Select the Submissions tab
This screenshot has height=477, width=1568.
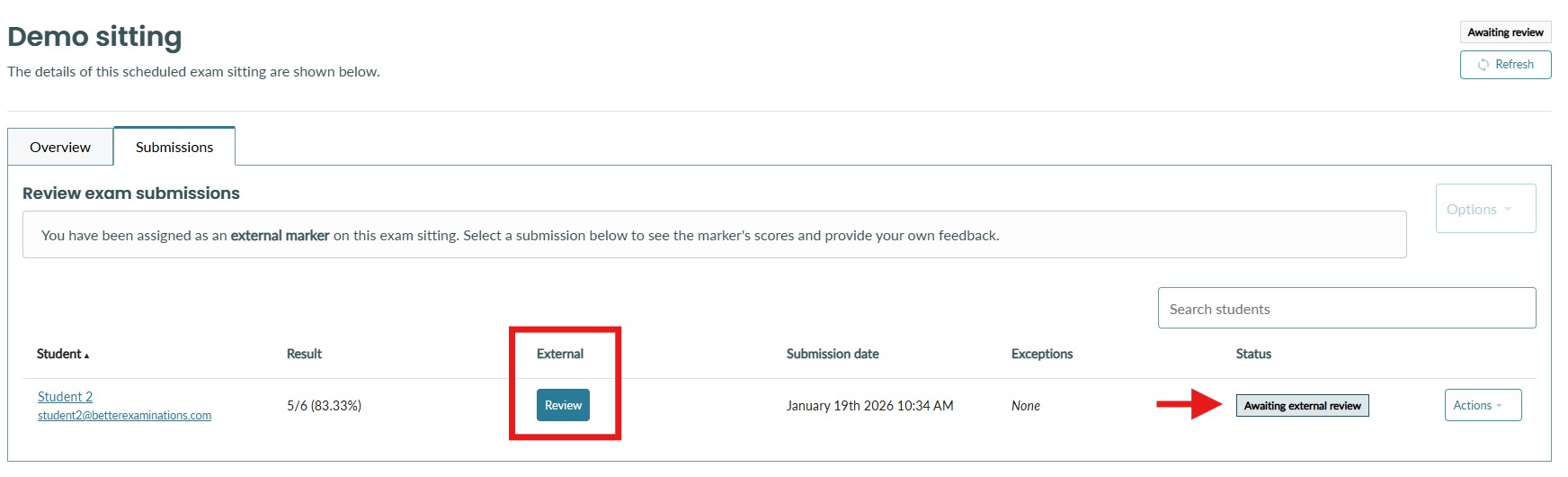pyautogui.click(x=174, y=147)
